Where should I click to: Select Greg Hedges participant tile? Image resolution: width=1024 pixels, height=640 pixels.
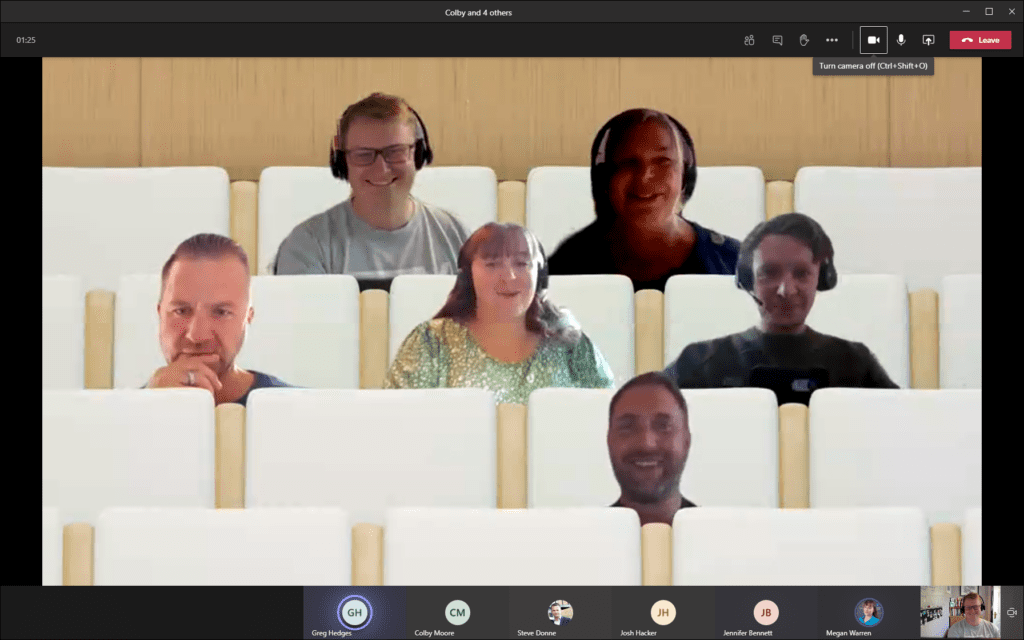(x=354, y=613)
